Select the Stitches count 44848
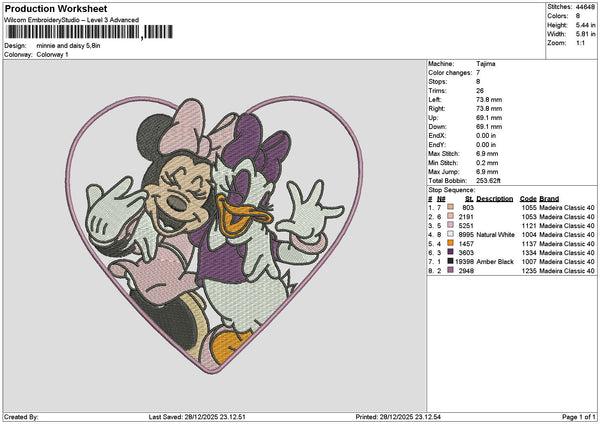 pyautogui.click(x=585, y=7)
